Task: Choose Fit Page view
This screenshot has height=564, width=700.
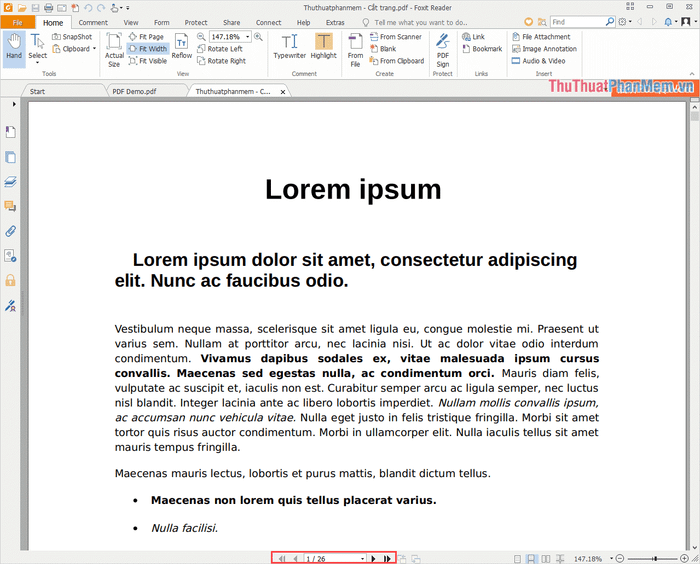Action: [x=146, y=37]
